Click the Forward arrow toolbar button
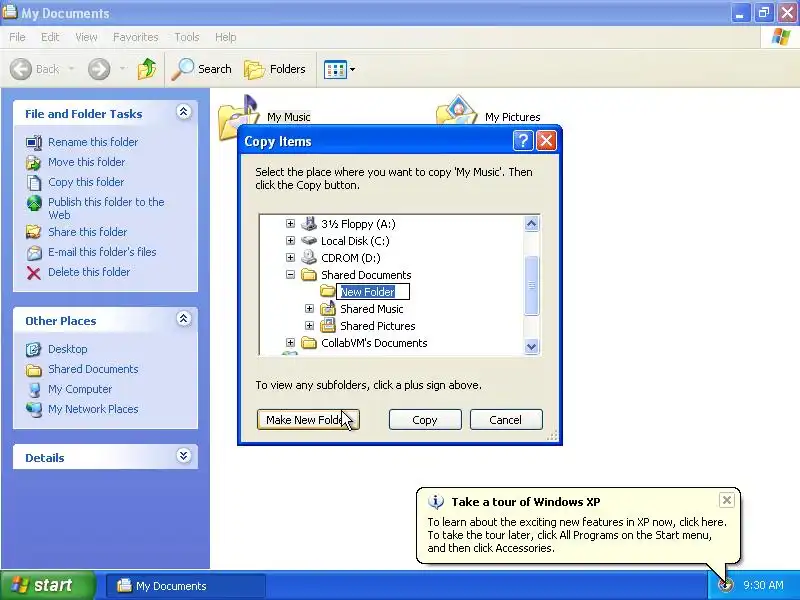The height and width of the screenshot is (600, 800). click(99, 69)
